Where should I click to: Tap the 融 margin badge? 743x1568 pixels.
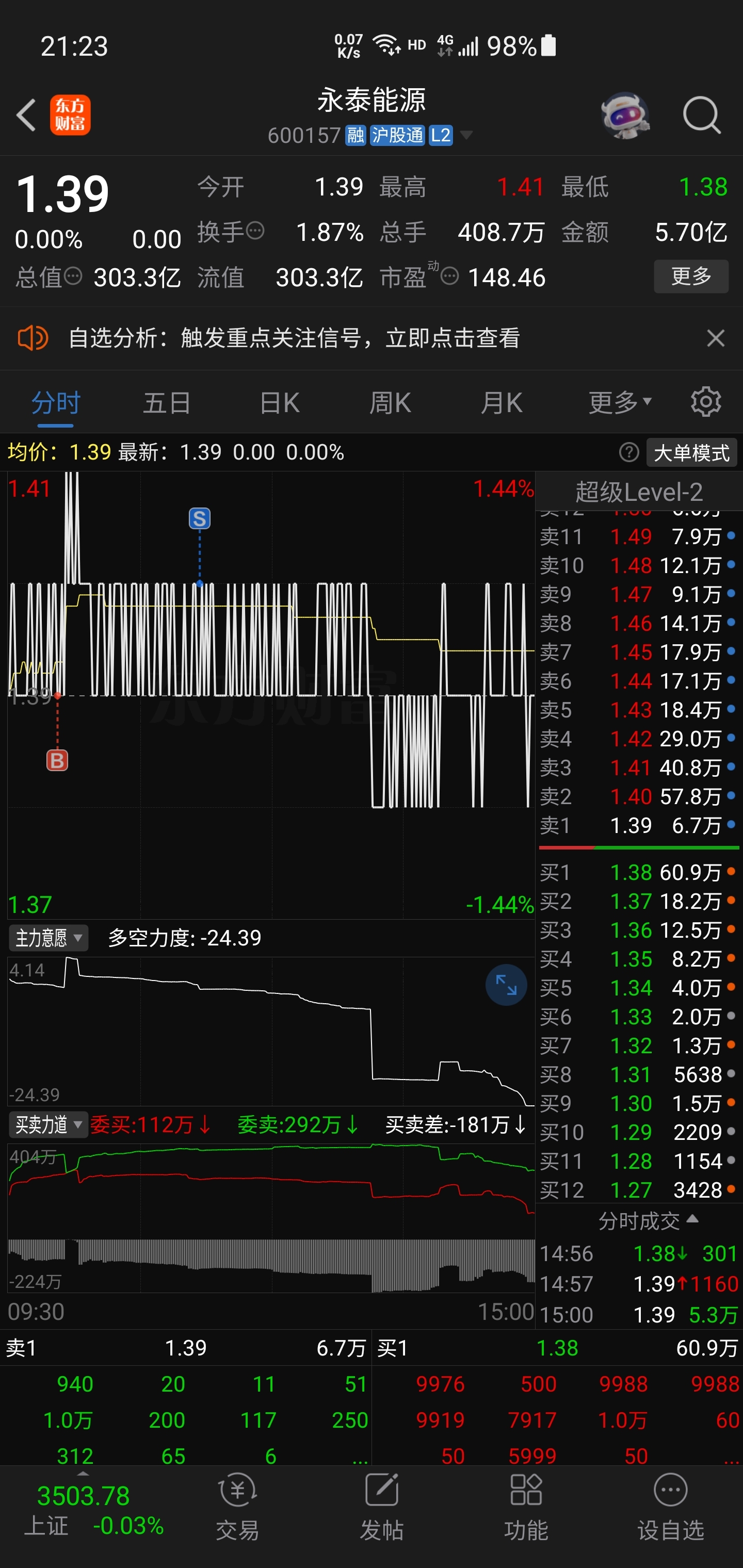(x=356, y=135)
